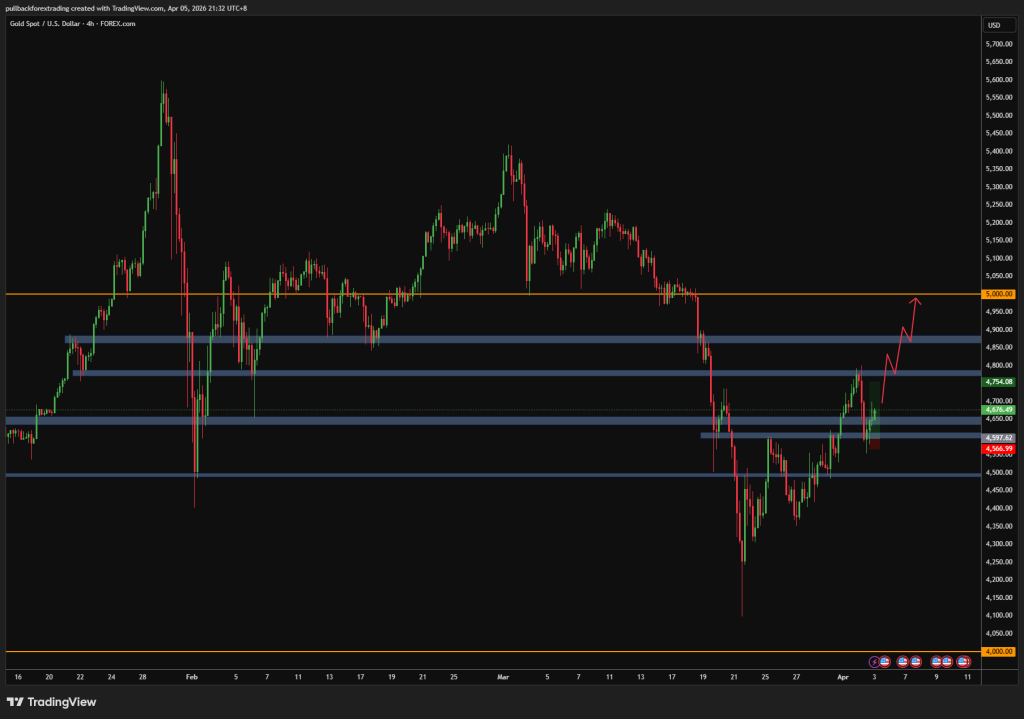Click the Feb label on the time axis
The image size is (1024, 719).
[191, 677]
